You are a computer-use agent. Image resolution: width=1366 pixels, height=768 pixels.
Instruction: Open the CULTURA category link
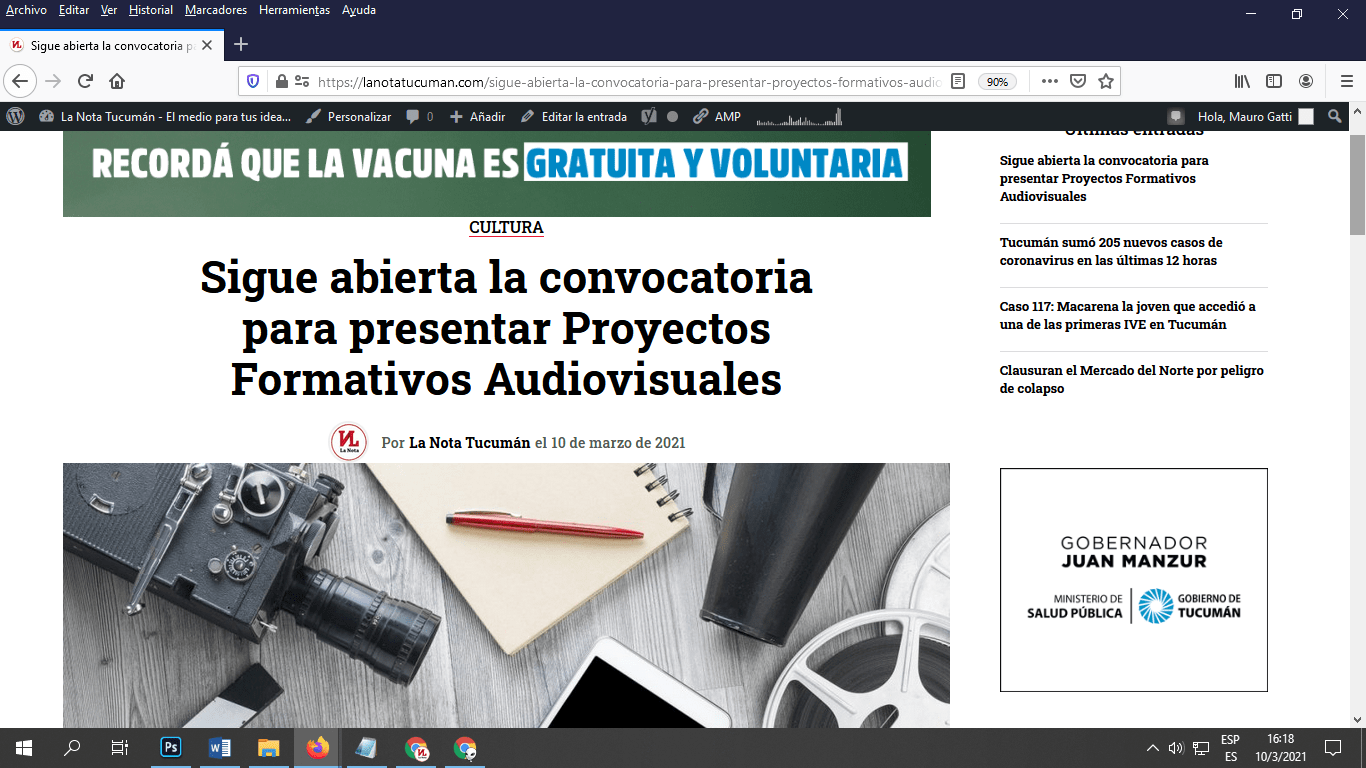[506, 228]
